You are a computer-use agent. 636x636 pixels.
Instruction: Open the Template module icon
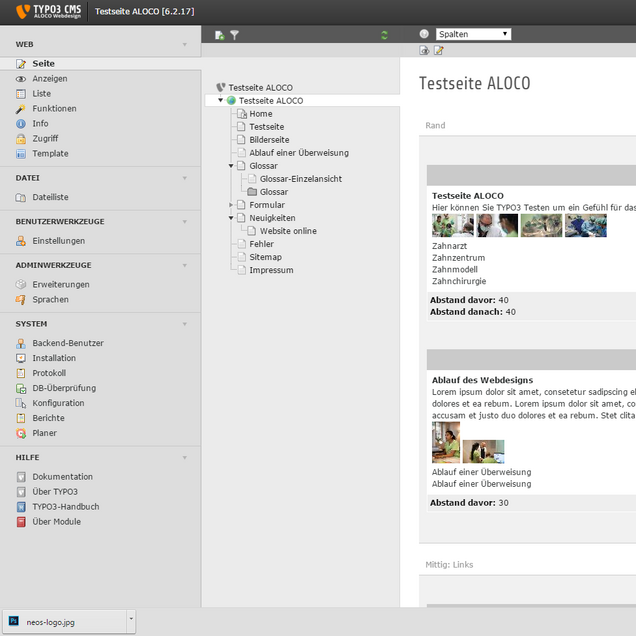[21, 154]
